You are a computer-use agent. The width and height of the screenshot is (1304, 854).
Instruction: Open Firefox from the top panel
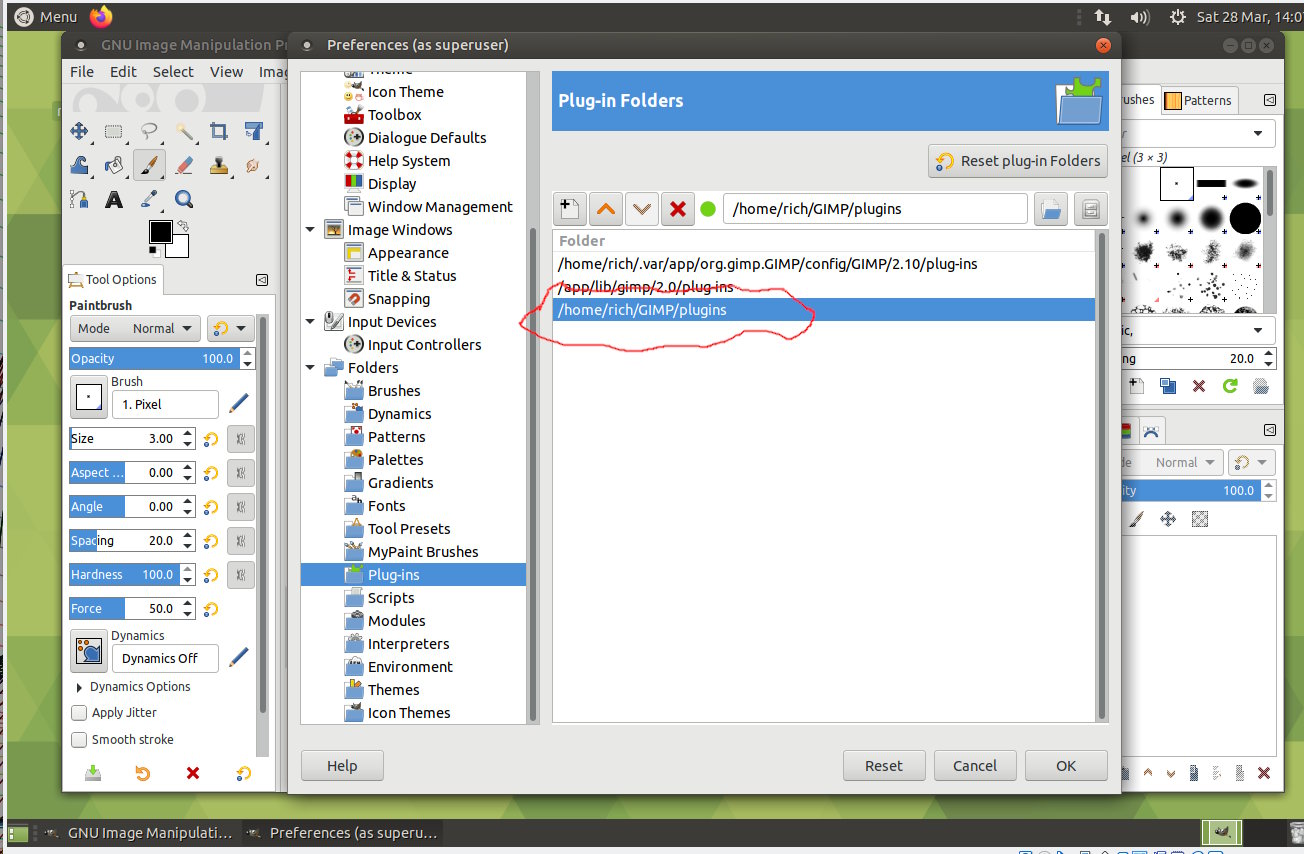(101, 16)
